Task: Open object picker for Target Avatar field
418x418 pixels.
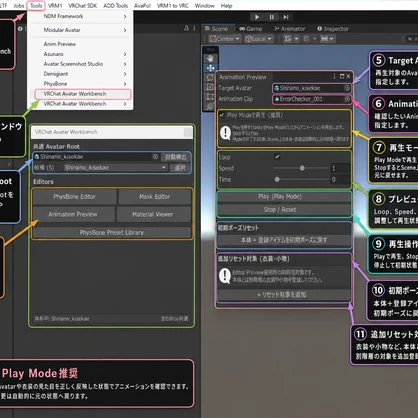Action: [347, 88]
